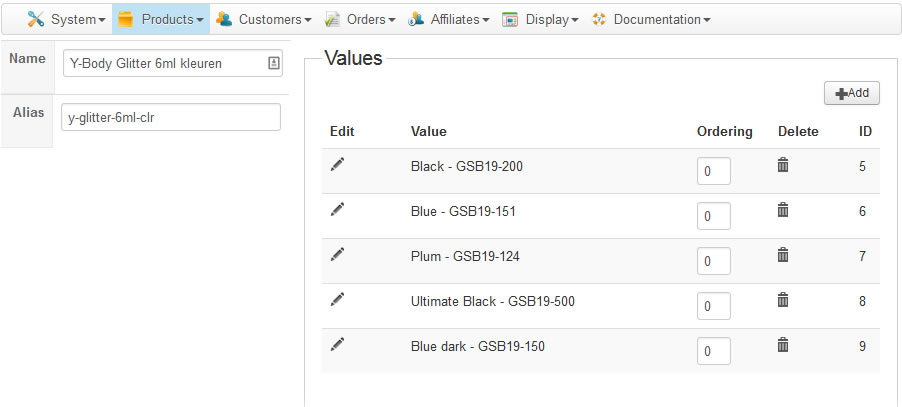Edit the Ultimate Black - GSB19-500 entry

(x=337, y=299)
